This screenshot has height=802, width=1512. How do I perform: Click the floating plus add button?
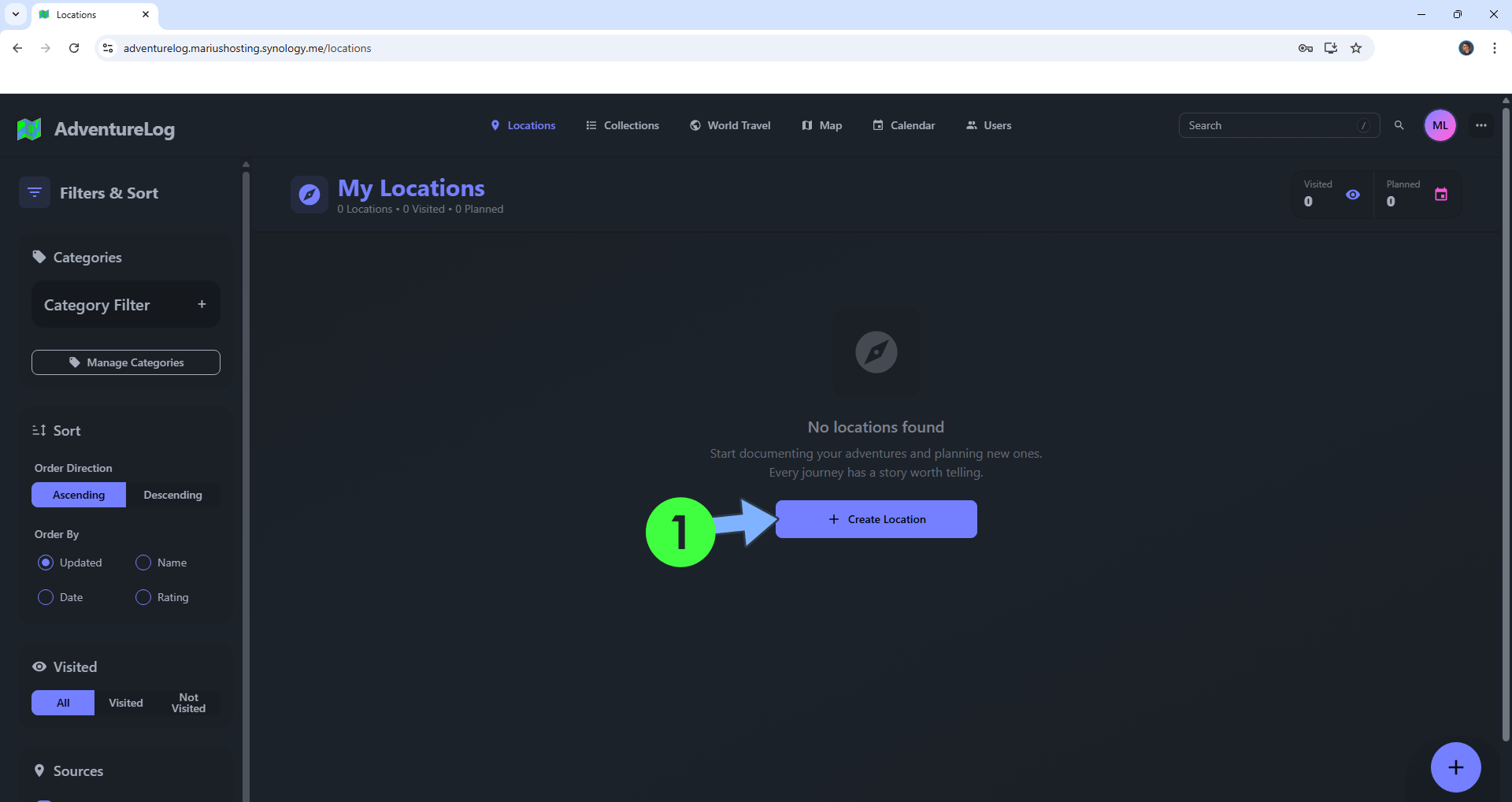[1455, 767]
